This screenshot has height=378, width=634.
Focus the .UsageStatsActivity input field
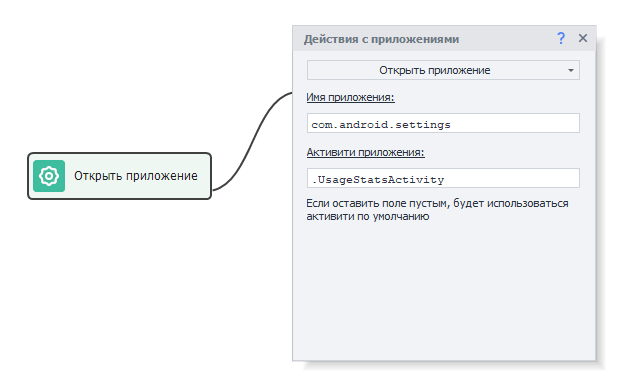pyautogui.click(x=443, y=178)
